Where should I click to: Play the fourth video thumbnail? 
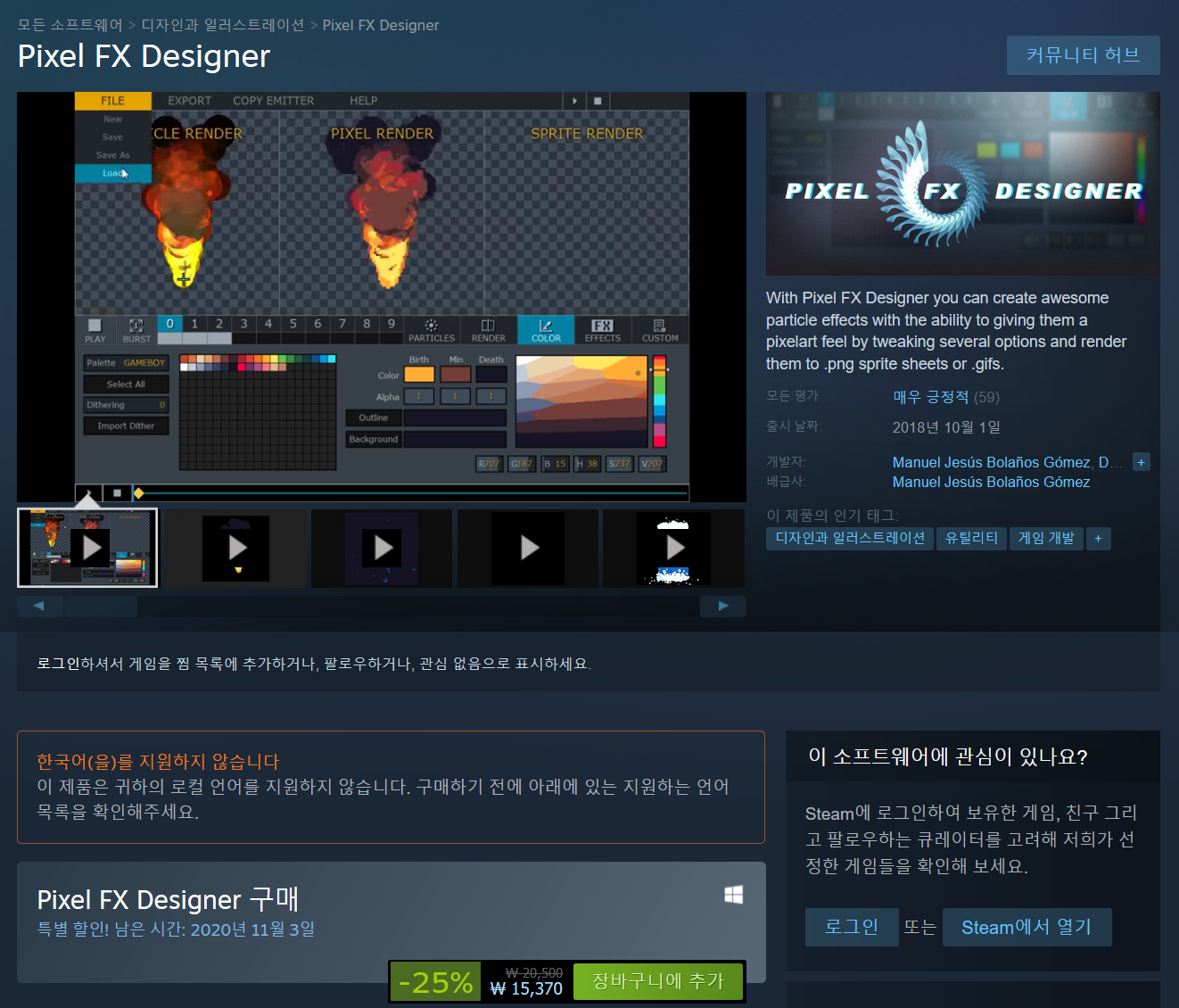point(528,548)
